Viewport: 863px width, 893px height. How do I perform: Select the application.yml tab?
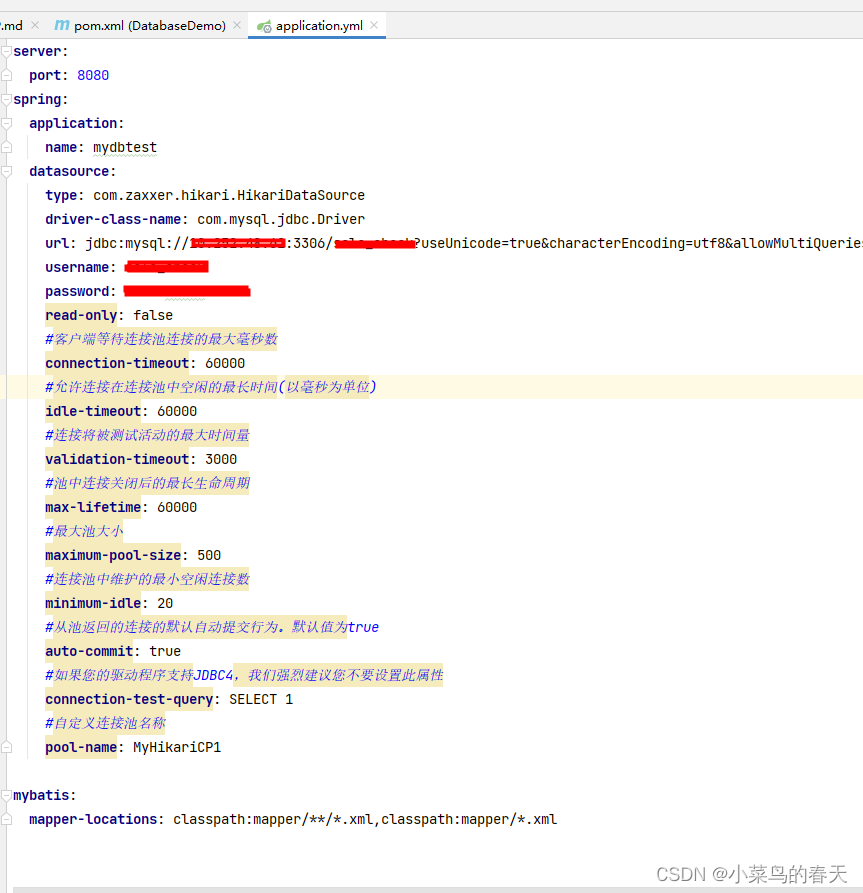point(319,26)
